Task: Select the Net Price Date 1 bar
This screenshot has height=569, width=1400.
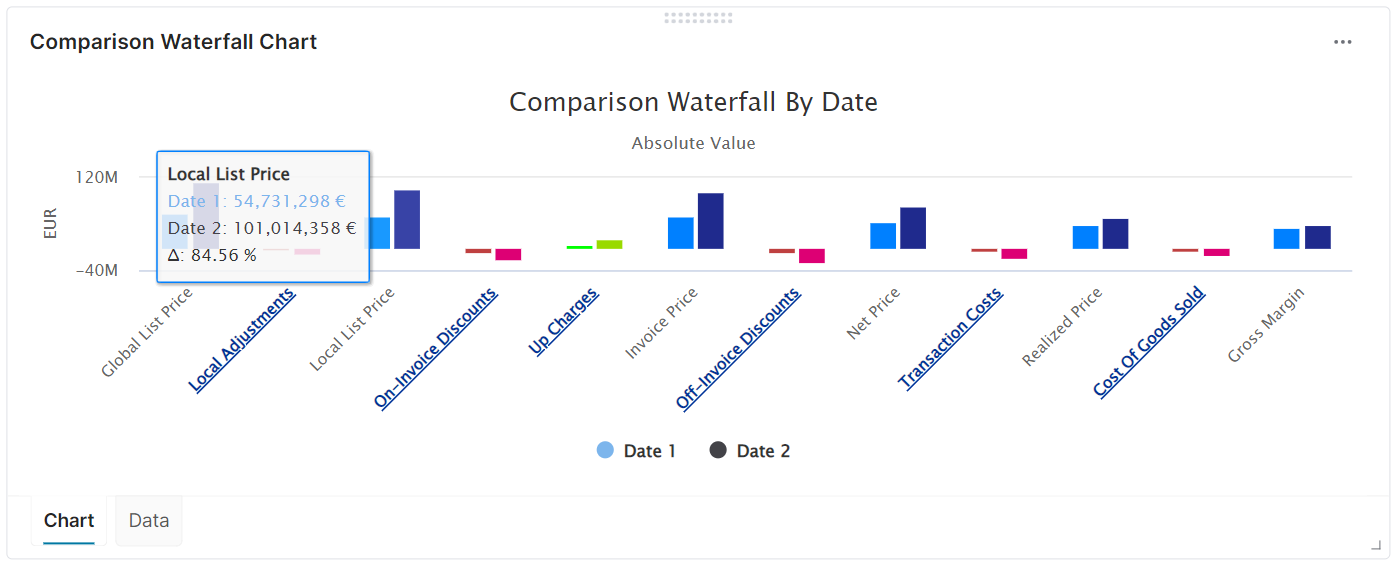Action: click(883, 236)
